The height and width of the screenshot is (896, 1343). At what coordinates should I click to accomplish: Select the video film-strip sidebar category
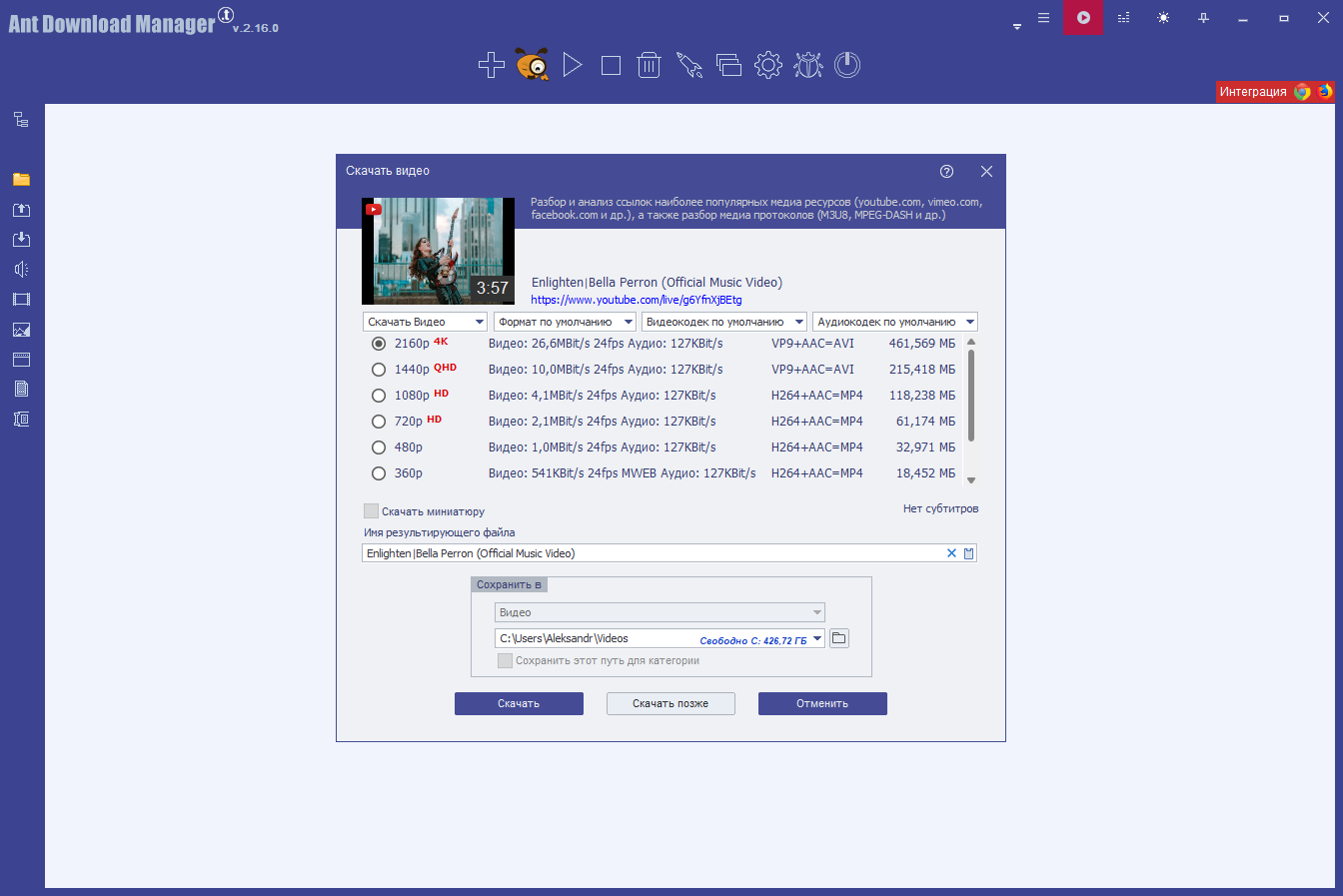pyautogui.click(x=21, y=300)
